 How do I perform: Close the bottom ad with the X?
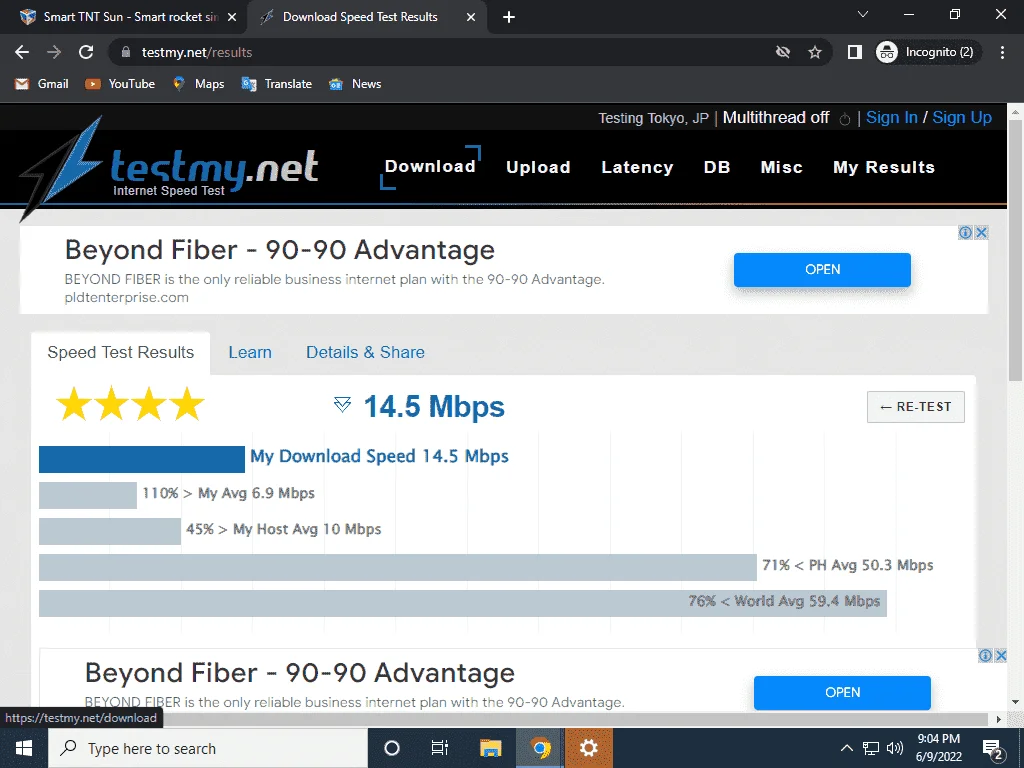coord(1000,656)
